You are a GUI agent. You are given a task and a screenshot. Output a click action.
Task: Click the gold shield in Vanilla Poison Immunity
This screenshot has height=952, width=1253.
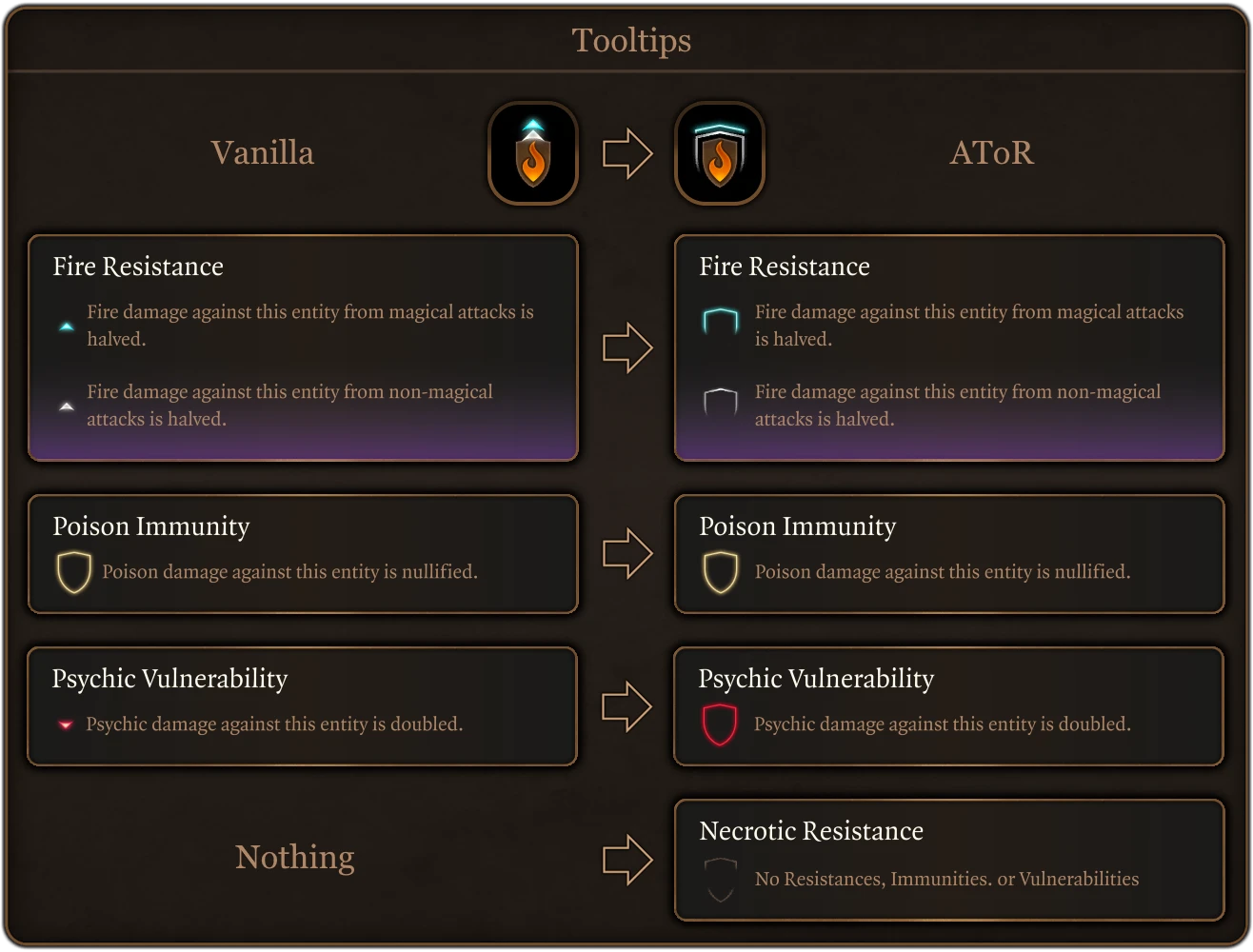click(74, 573)
